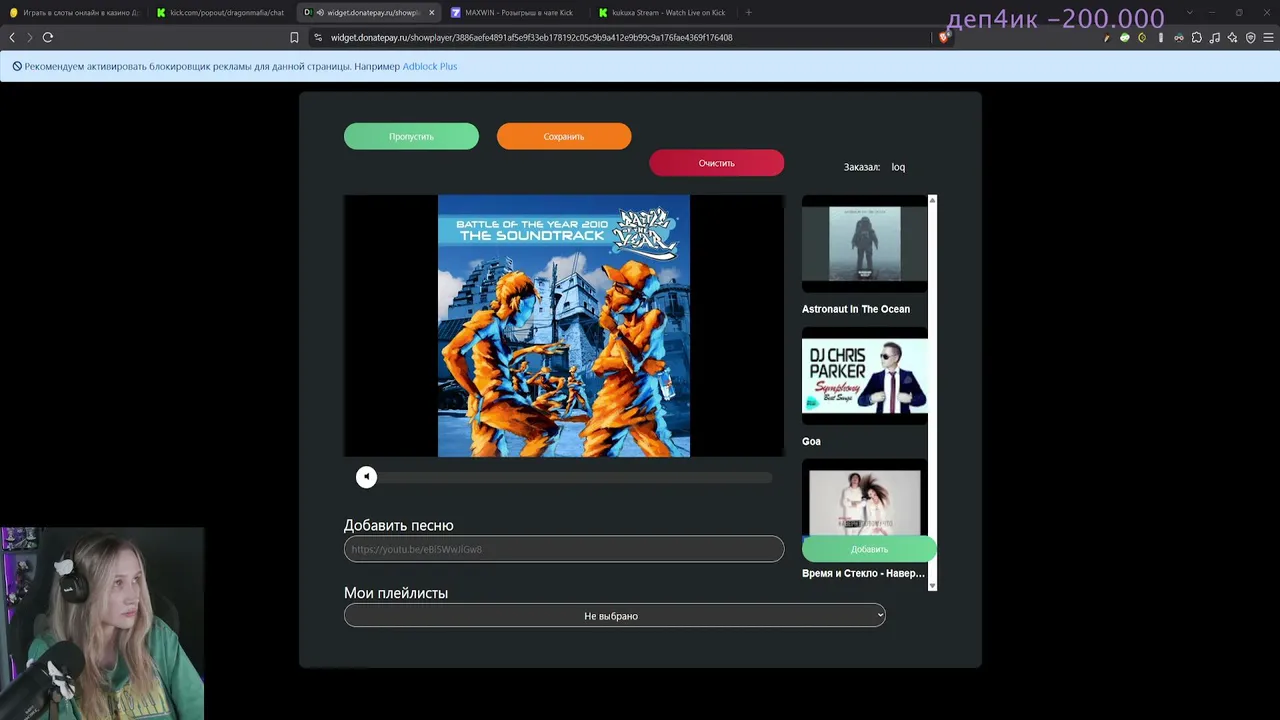The height and width of the screenshot is (720, 1280).
Task: Open the Brave Shields panel
Action: tap(944, 38)
